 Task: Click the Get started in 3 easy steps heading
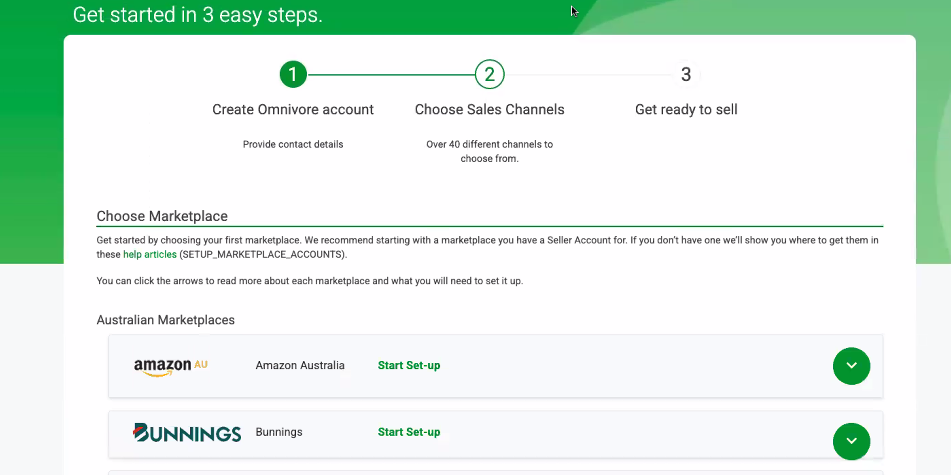[198, 15]
